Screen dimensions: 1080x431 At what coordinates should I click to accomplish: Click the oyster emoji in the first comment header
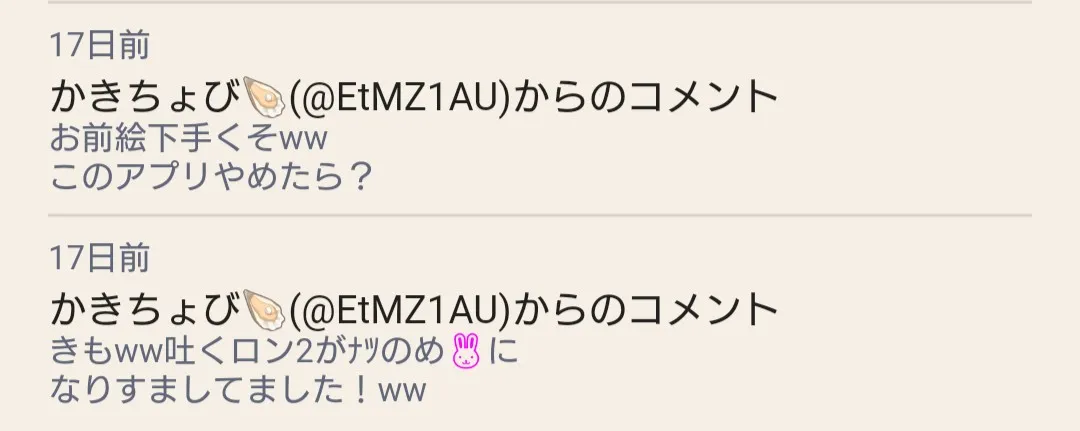click(264, 97)
